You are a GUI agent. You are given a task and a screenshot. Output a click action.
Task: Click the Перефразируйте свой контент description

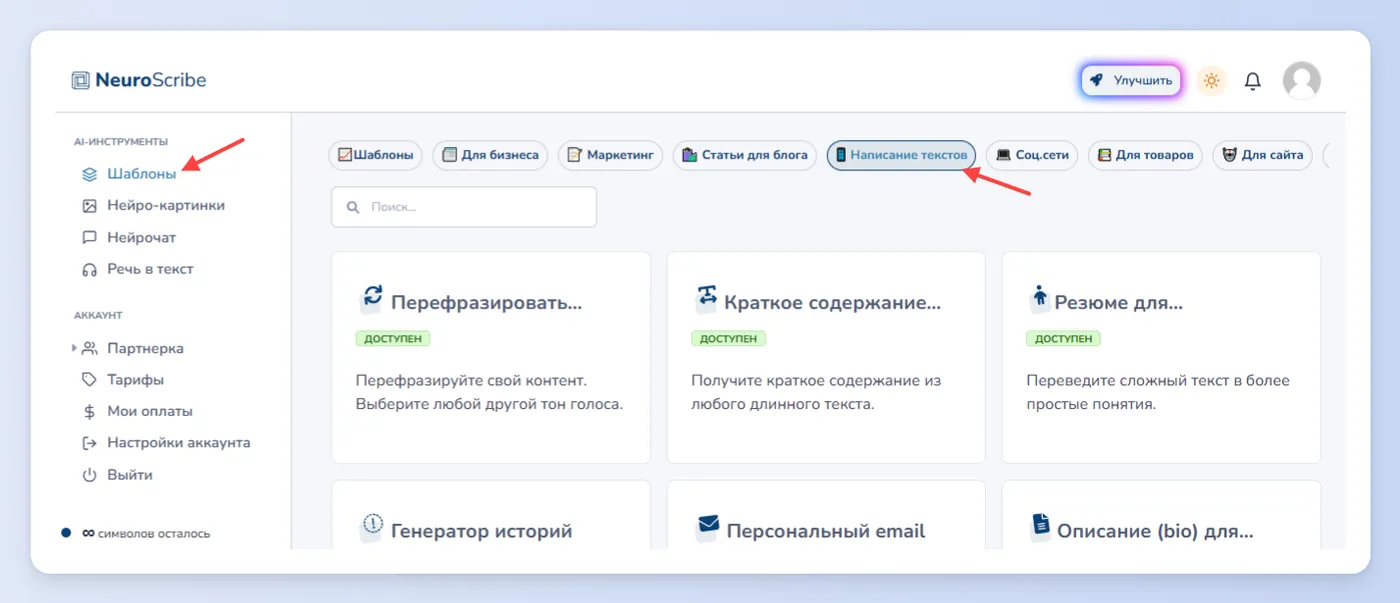490,393
